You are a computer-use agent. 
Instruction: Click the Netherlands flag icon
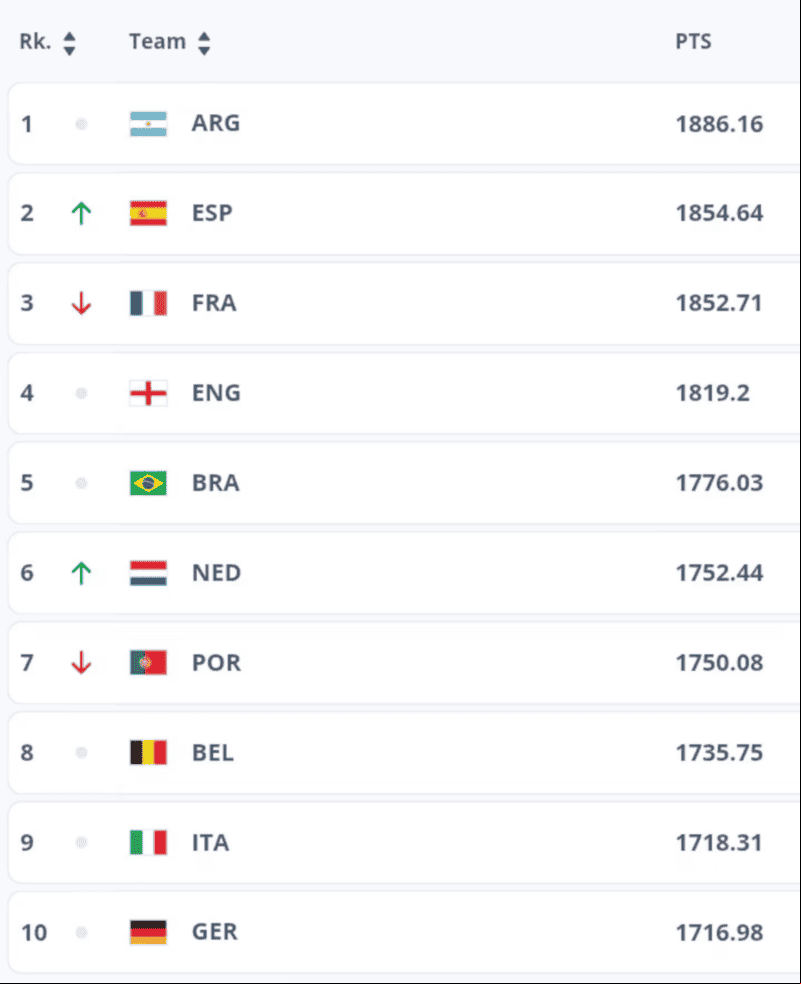(148, 573)
